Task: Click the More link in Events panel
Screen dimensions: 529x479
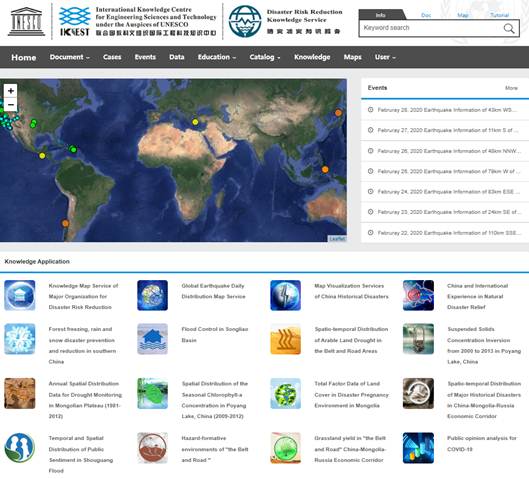Action: (x=511, y=88)
